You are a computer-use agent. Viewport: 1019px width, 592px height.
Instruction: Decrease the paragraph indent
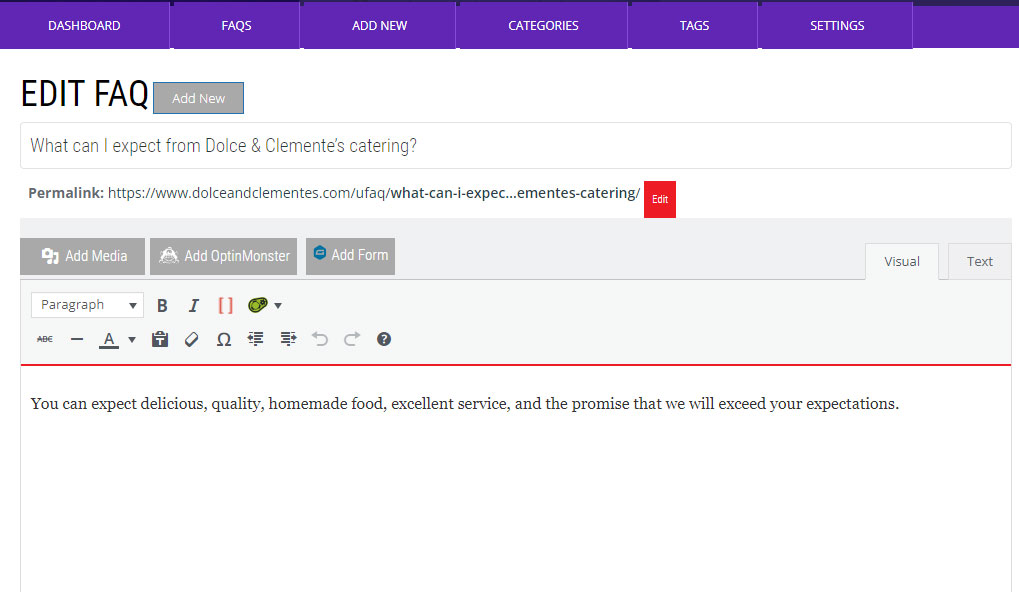[255, 339]
